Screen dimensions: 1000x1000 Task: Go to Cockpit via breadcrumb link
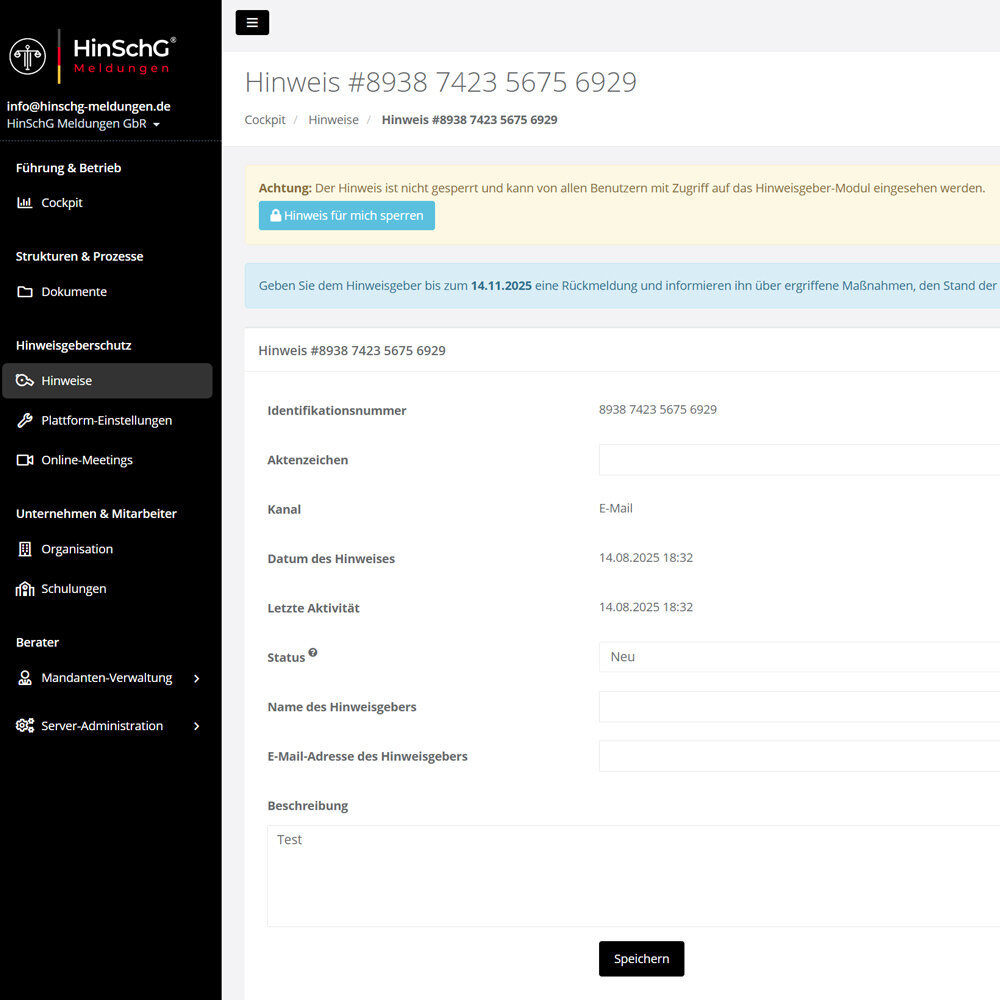(x=265, y=120)
